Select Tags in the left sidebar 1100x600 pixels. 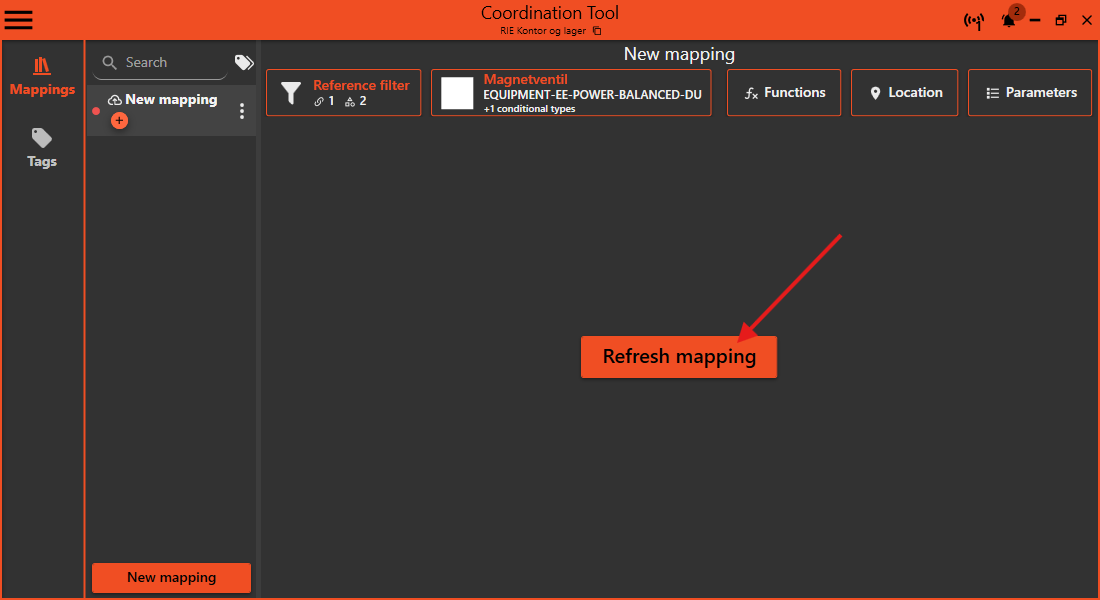[x=41, y=148]
